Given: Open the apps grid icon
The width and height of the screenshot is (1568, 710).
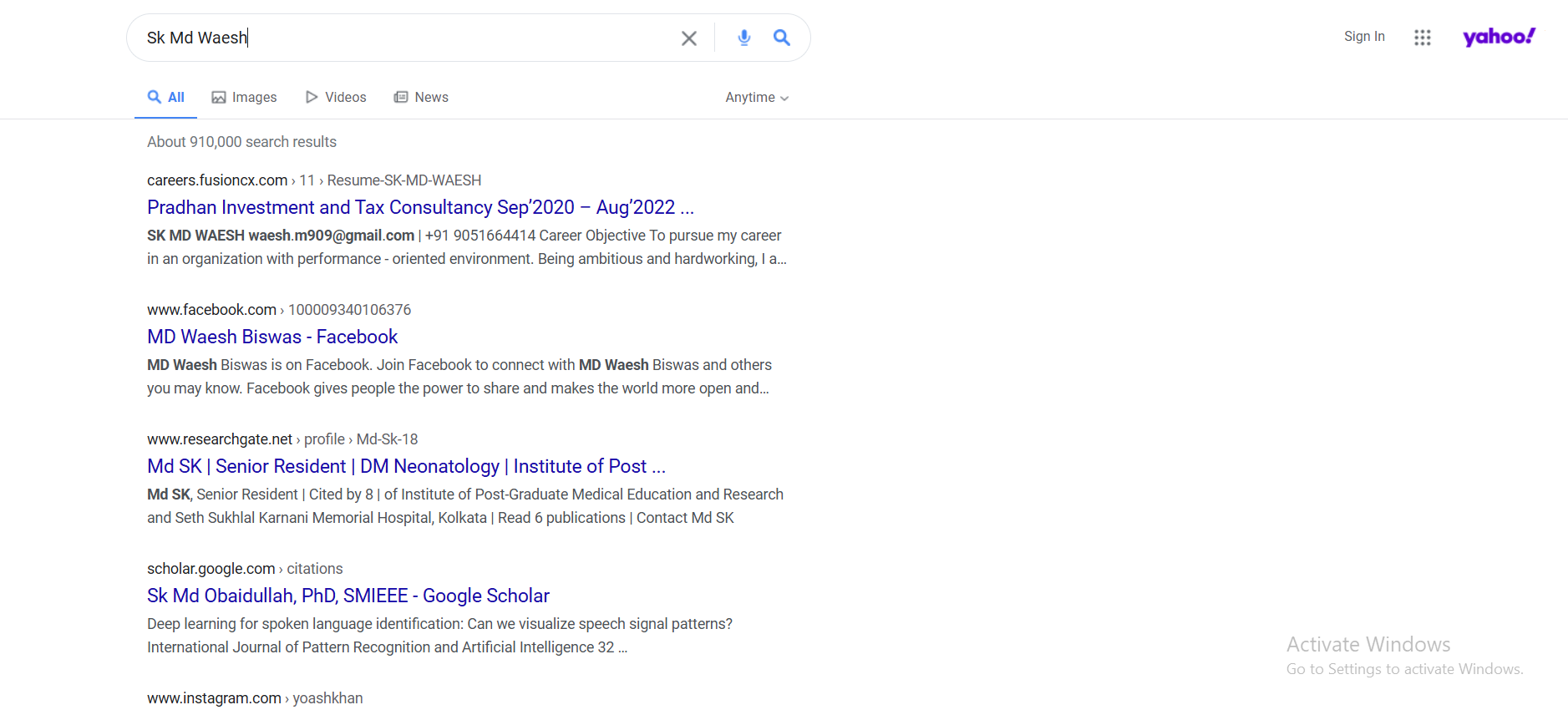Looking at the screenshot, I should 1422,38.
